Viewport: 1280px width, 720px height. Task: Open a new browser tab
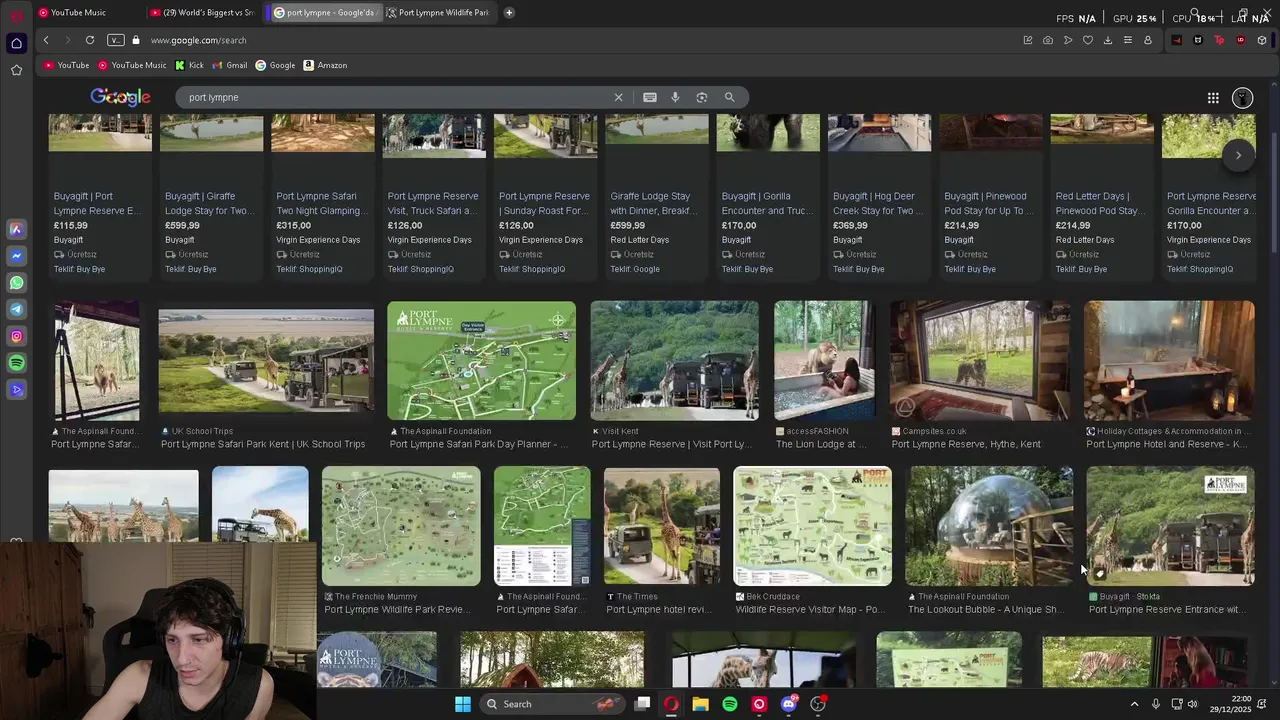[509, 13]
